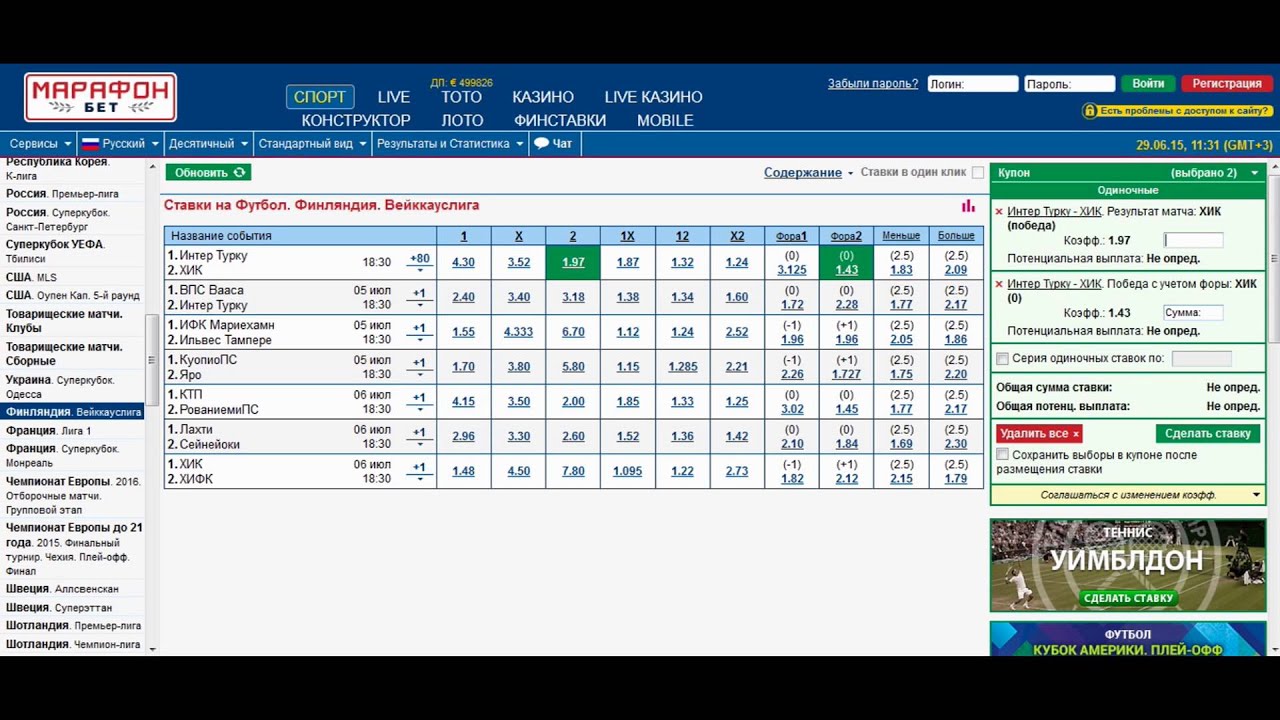Screen dimensions: 1280x720
Task: Click Сделать ставку button
Action: pyautogui.click(x=1208, y=433)
